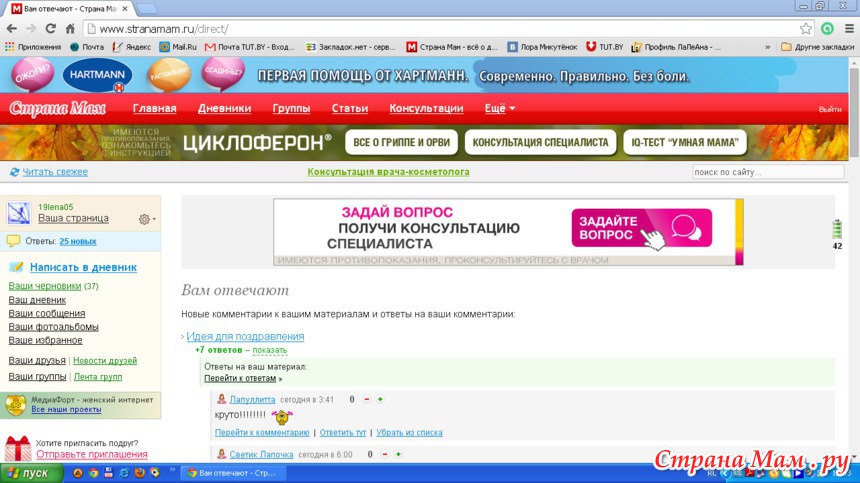Open the Mail.Ru bookmark

[x=178, y=47]
